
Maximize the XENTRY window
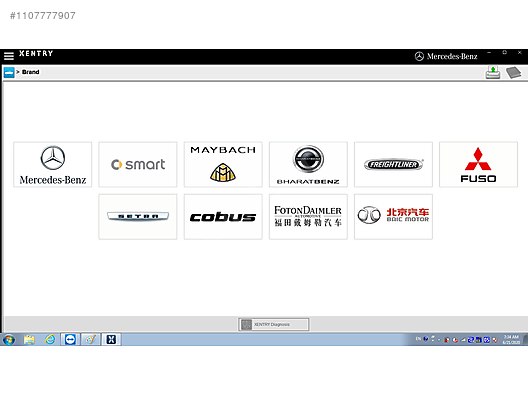pos(504,53)
